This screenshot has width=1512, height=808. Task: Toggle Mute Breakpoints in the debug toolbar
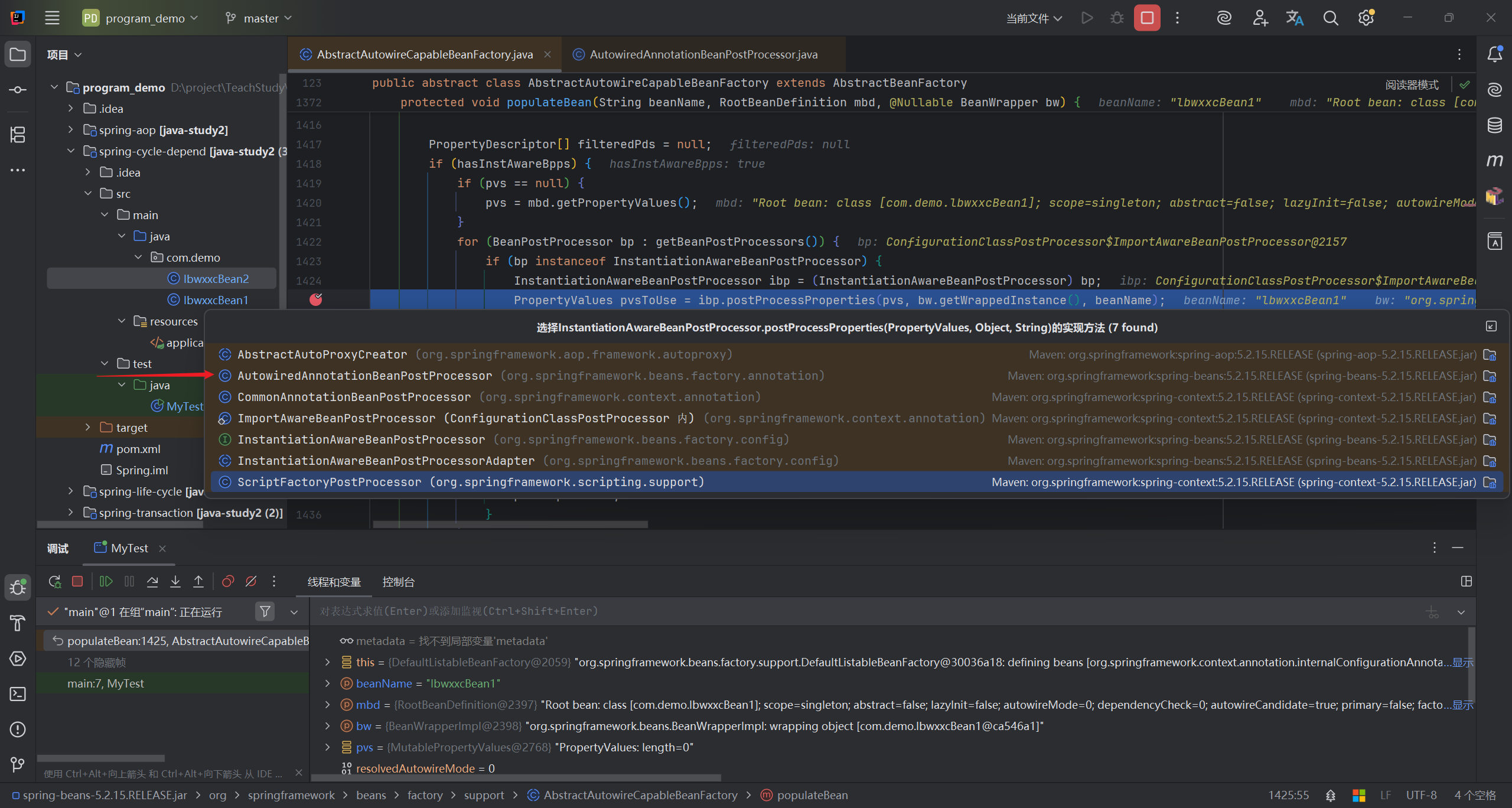click(251, 582)
